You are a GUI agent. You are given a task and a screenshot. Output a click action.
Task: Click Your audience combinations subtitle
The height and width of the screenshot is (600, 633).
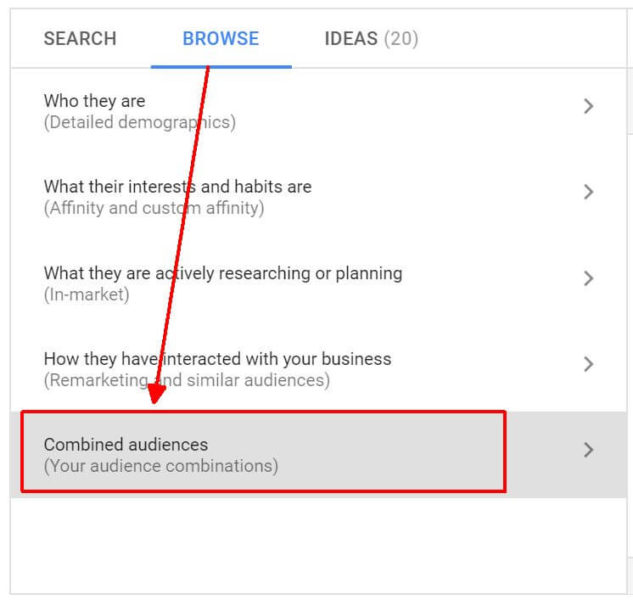pos(160,466)
